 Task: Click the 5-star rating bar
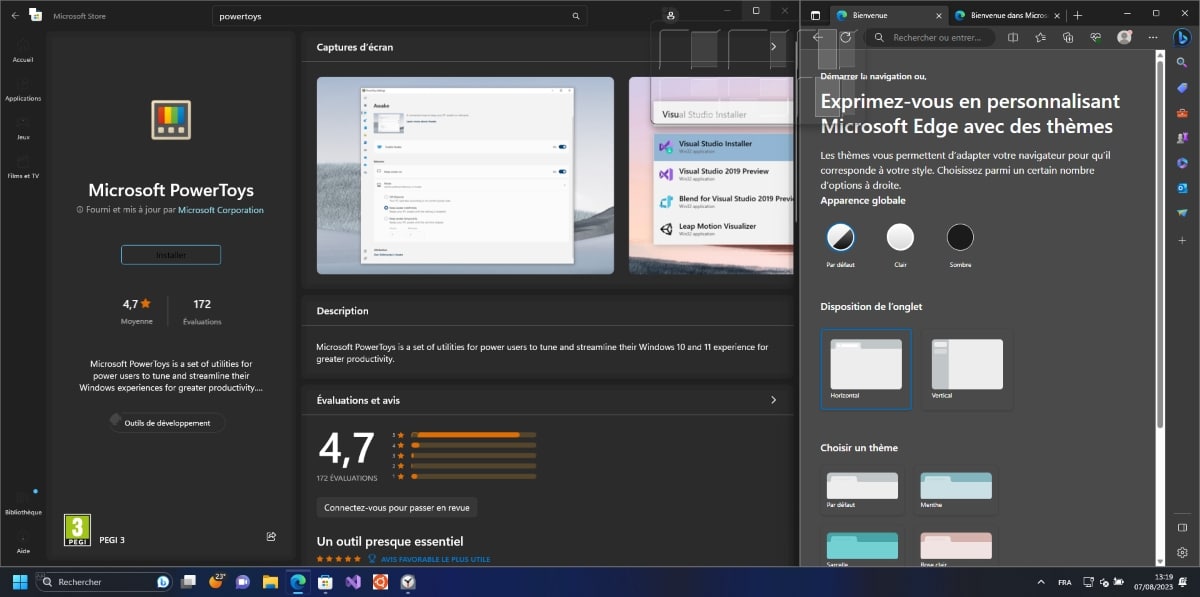click(473, 435)
